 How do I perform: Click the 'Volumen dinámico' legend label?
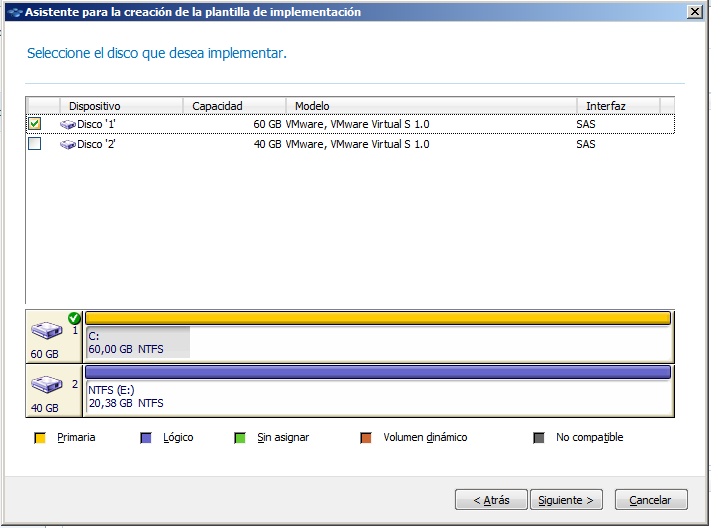click(425, 437)
